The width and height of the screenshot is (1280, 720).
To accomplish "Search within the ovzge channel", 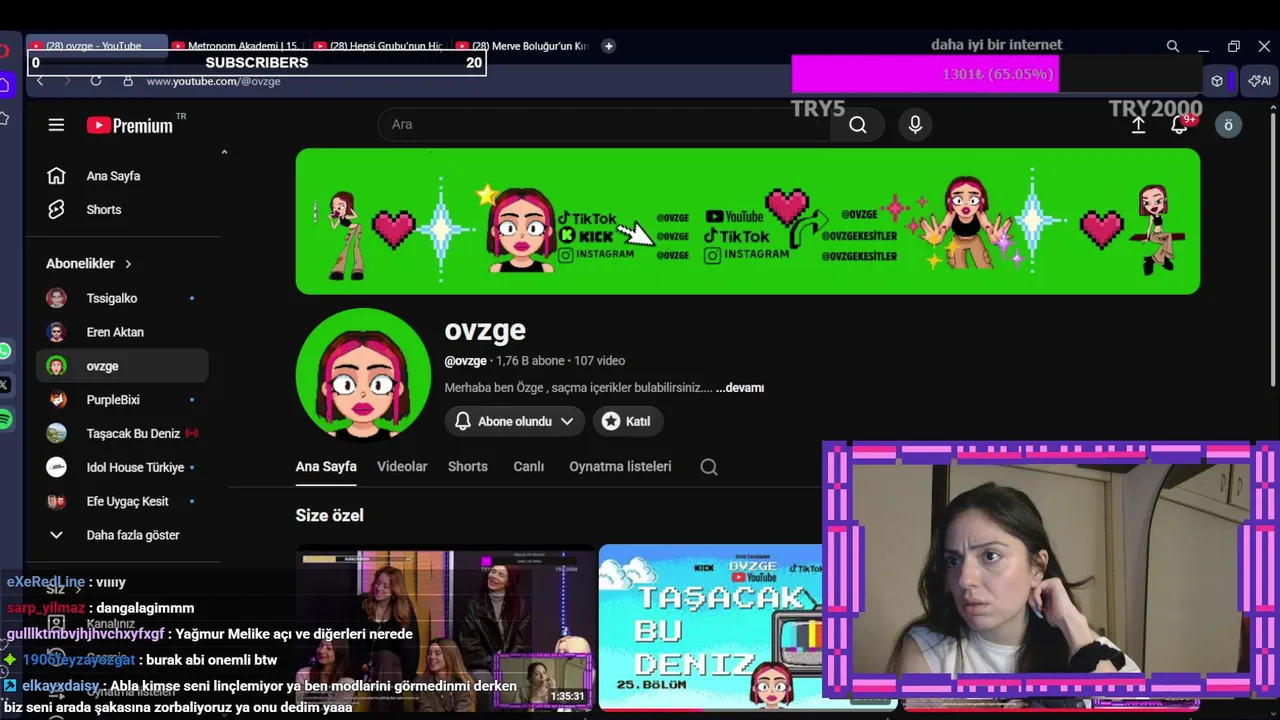I will pyautogui.click(x=709, y=467).
